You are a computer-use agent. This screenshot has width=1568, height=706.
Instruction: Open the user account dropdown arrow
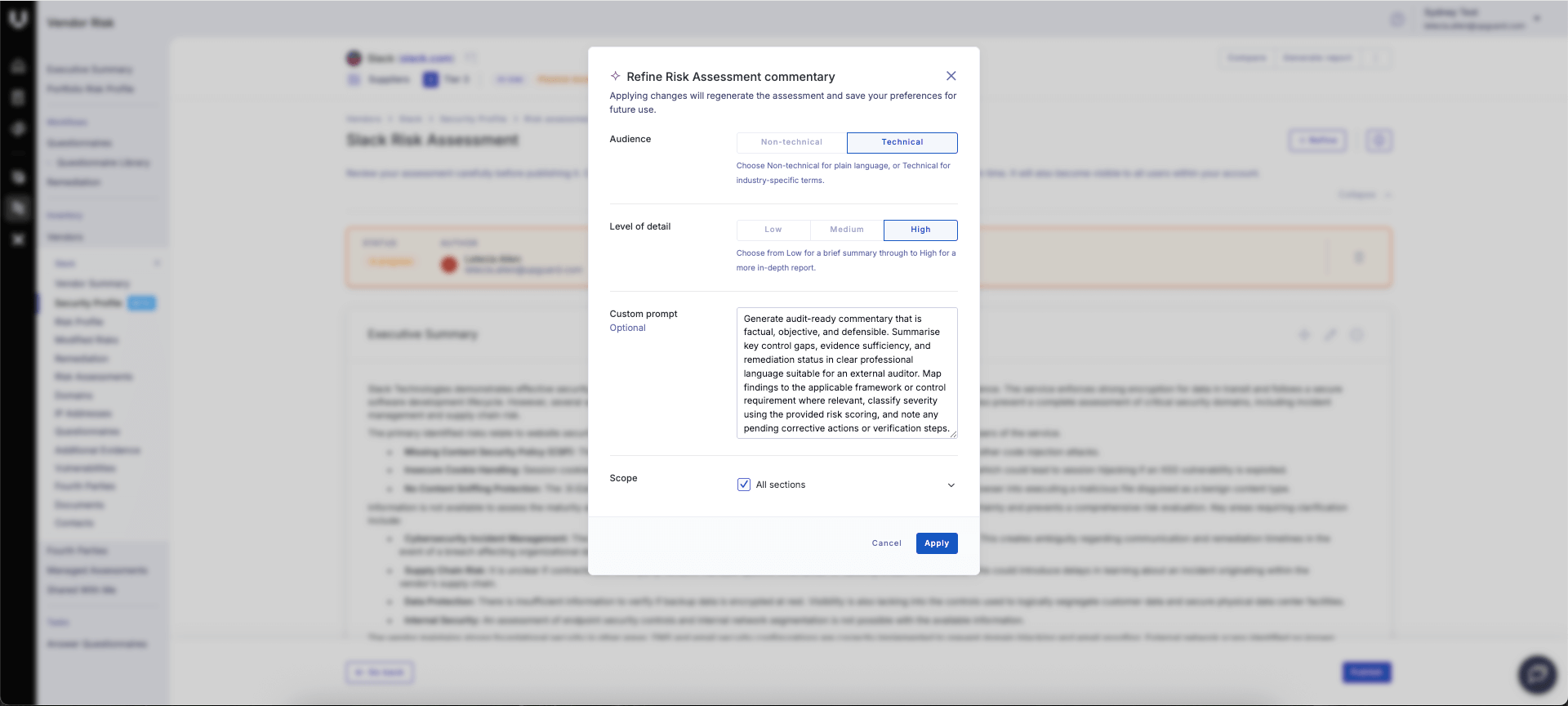pyautogui.click(x=1537, y=18)
